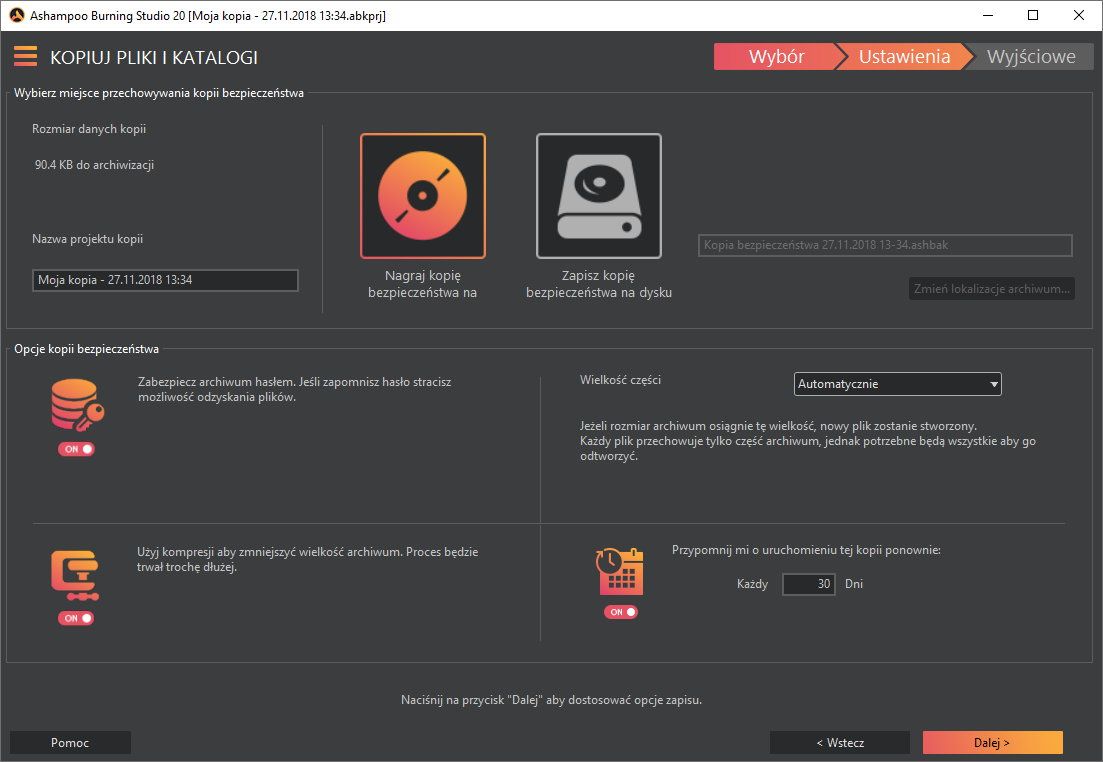This screenshot has width=1103, height=762.
Task: Toggle password protection ON switch
Action: click(x=77, y=449)
